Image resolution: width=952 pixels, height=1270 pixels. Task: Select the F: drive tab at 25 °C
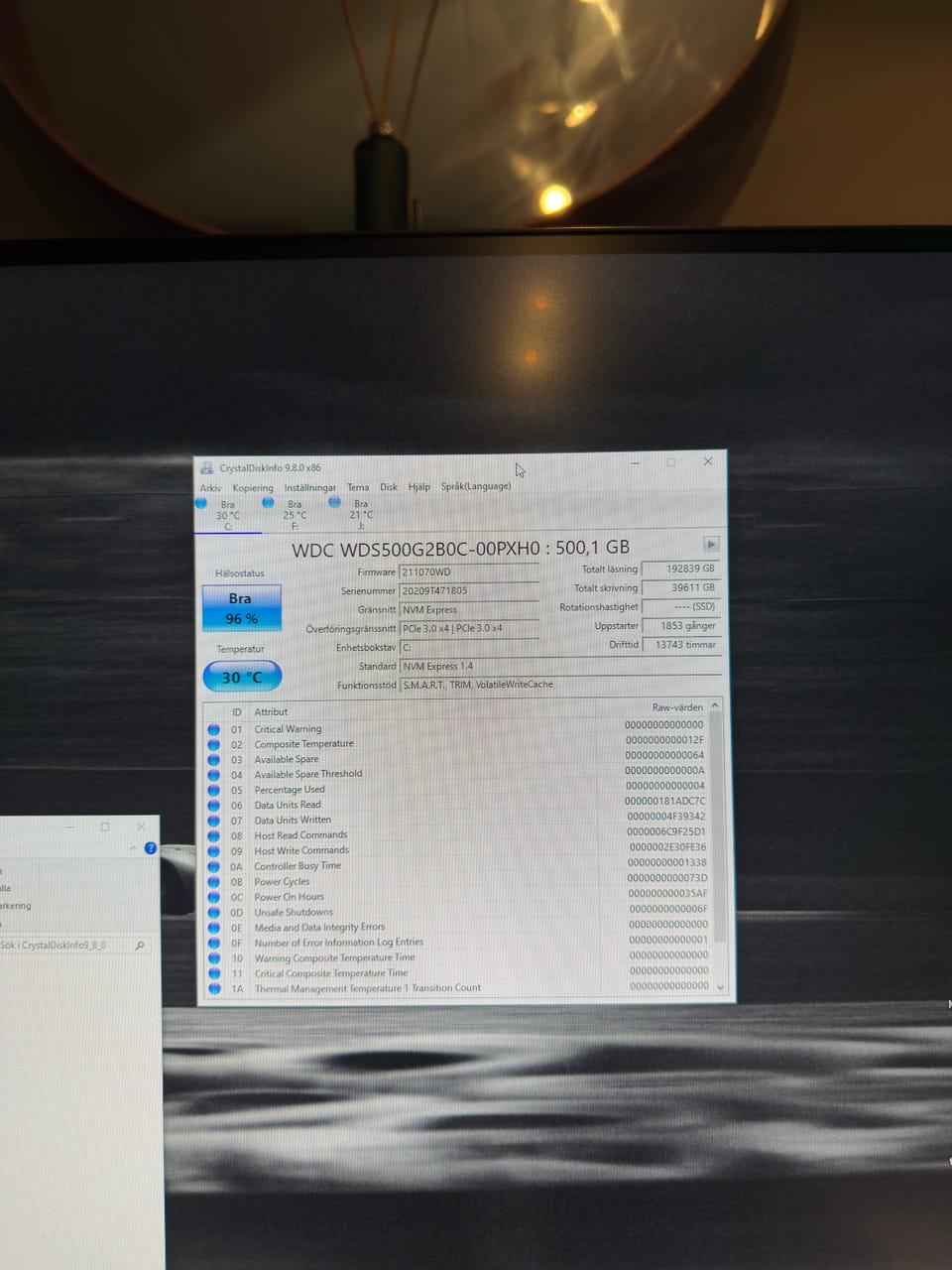point(295,515)
